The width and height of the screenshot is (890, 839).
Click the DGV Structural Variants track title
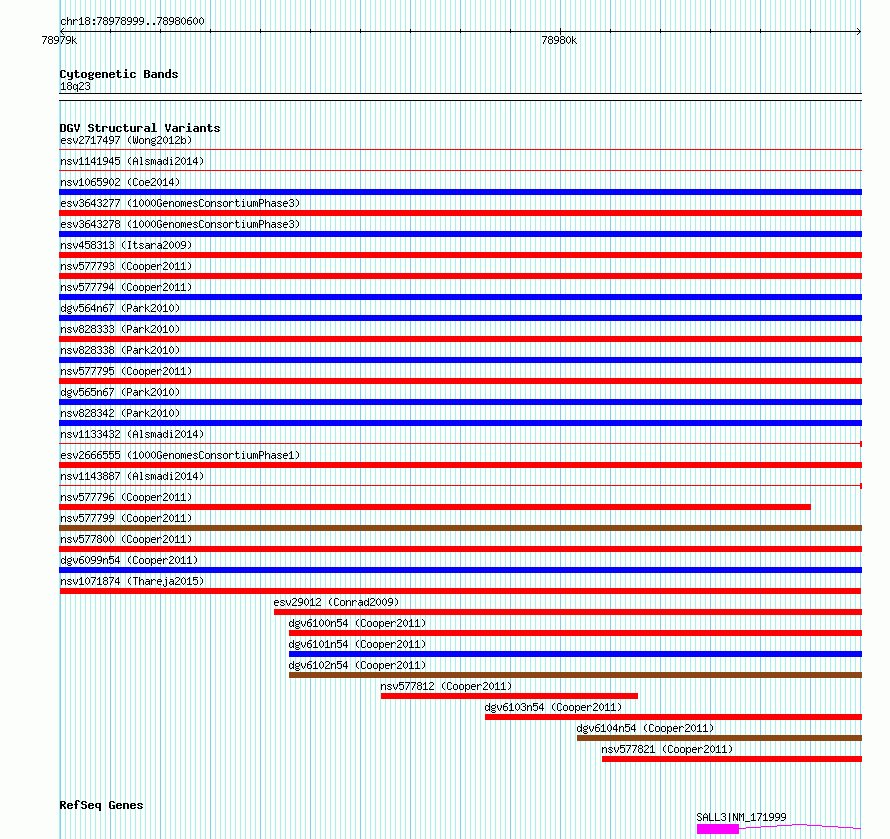(x=140, y=128)
